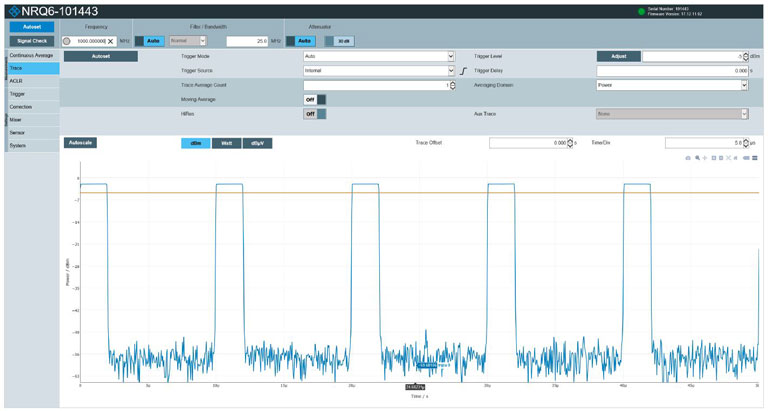The image size is (770, 411).
Task: Open the Trigger Mode dropdown
Action: (379, 57)
